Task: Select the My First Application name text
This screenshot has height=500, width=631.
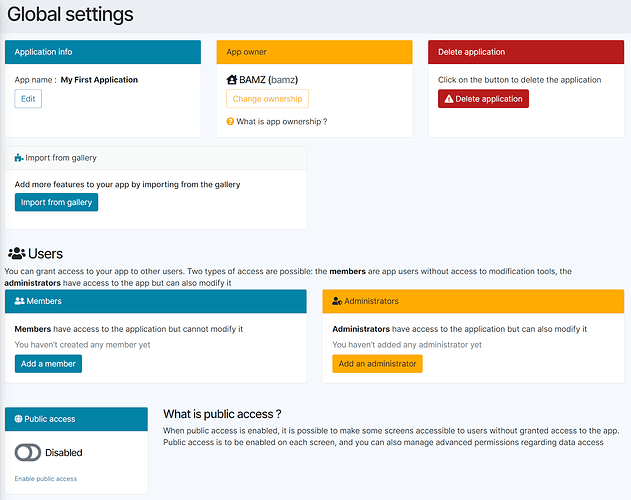Action: coord(99,79)
